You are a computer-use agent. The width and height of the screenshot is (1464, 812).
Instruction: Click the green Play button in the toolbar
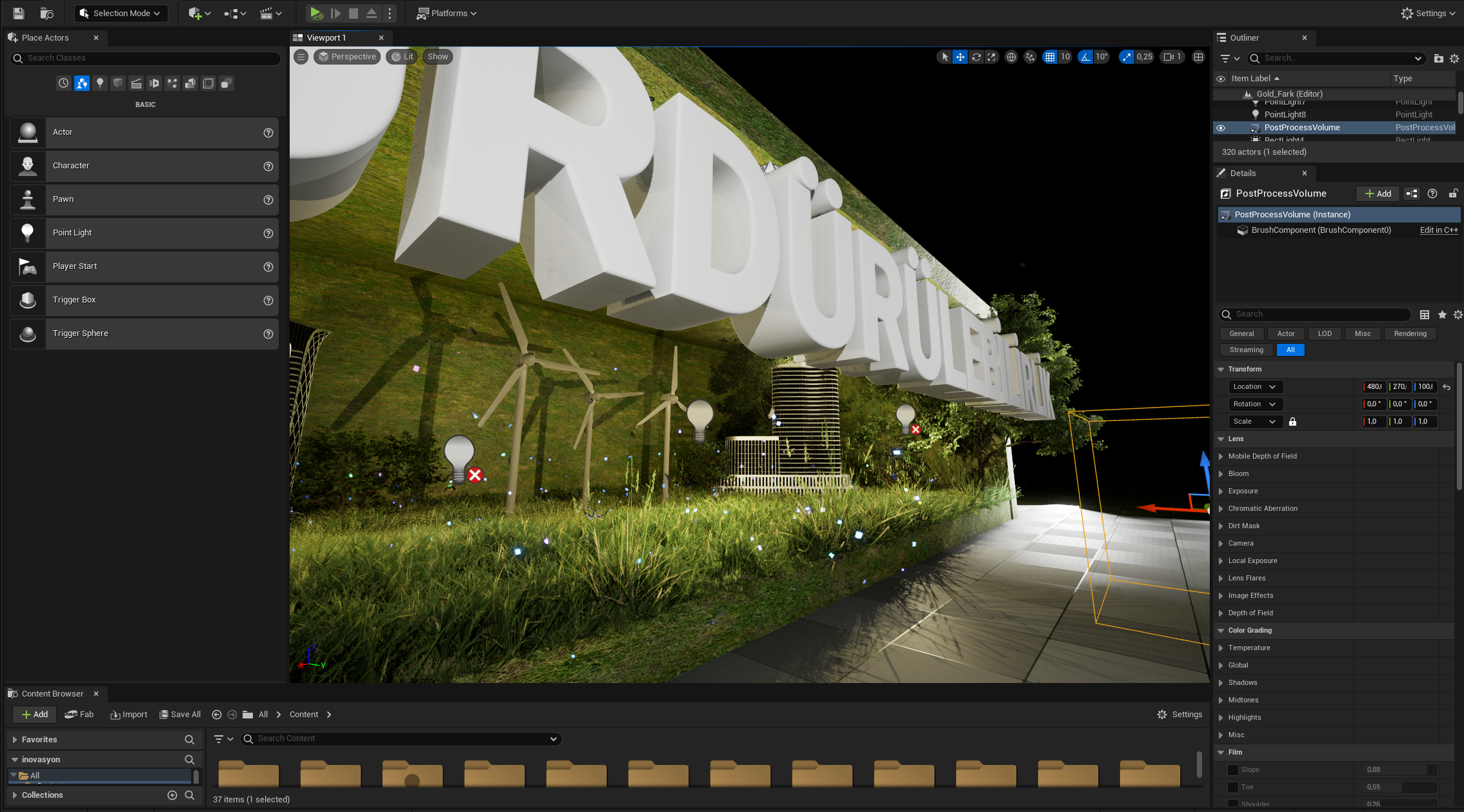click(x=316, y=13)
